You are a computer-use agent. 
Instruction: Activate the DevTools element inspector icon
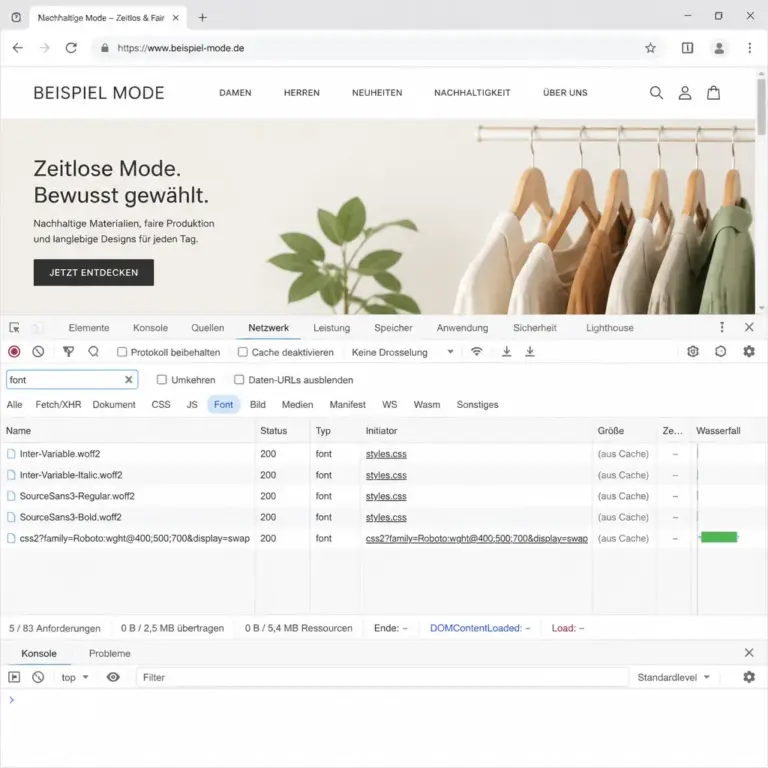coord(14,328)
